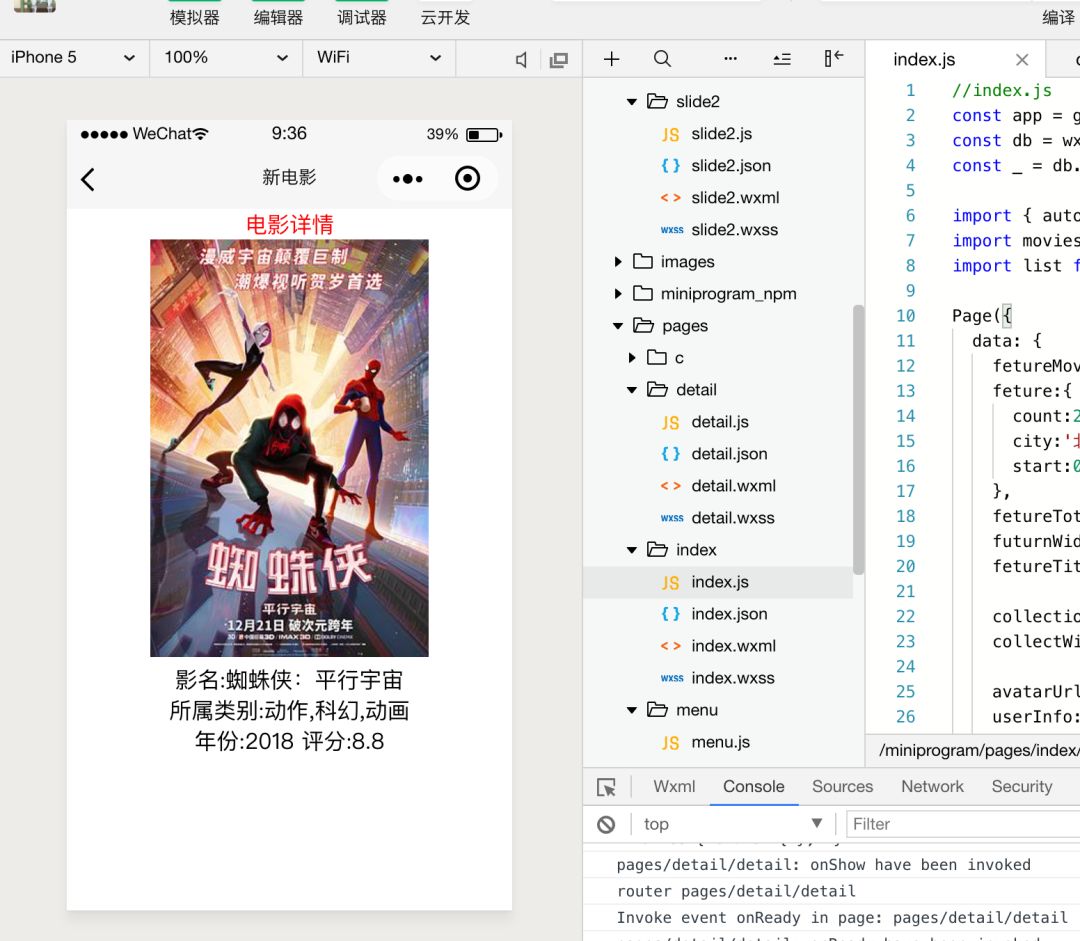The width and height of the screenshot is (1080, 941).
Task: Open WiFi network type dropdown
Action: click(x=379, y=58)
